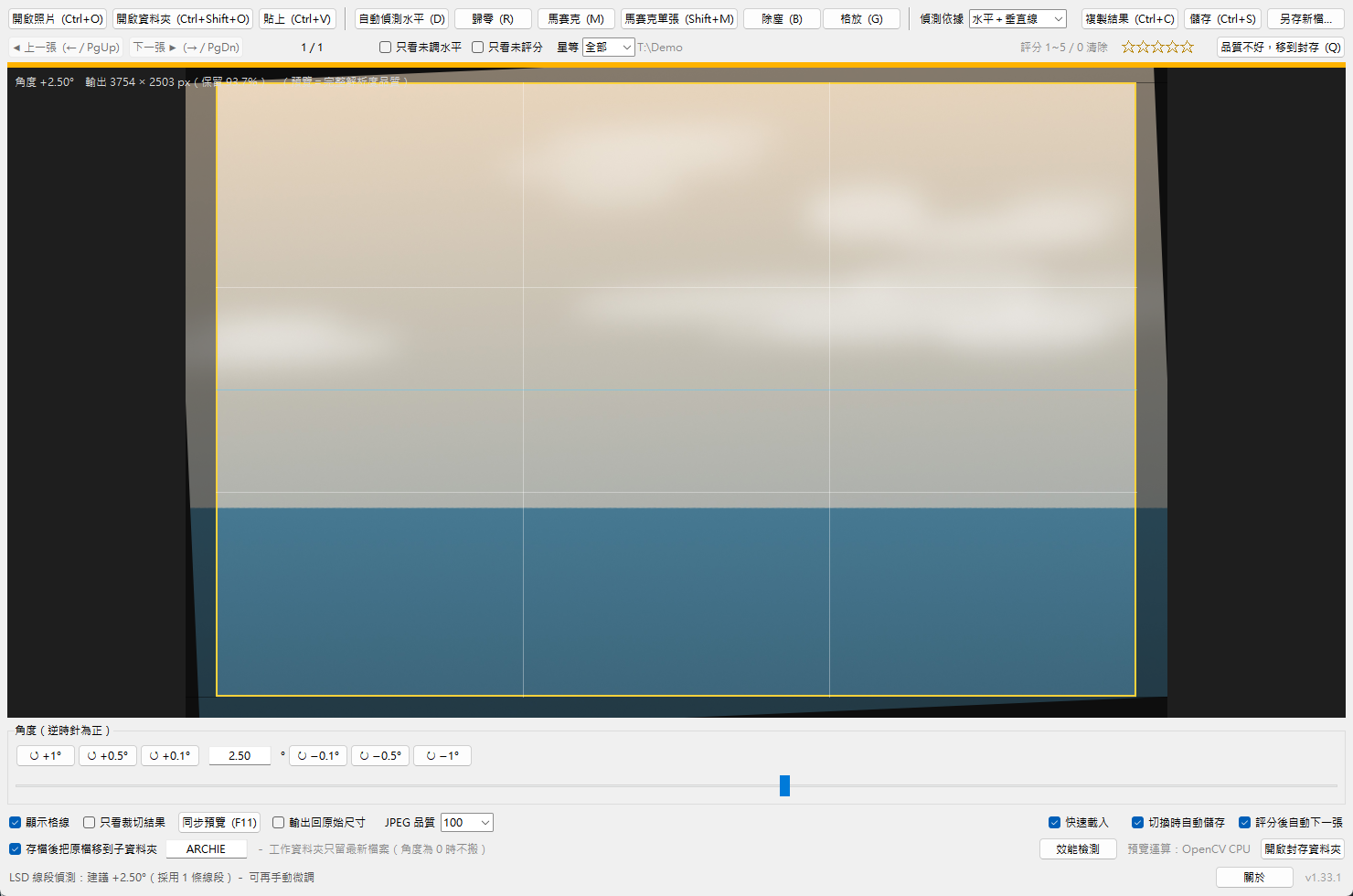Click the third rating star
Viewport: 1353px width, 896px height.
coord(1158,47)
